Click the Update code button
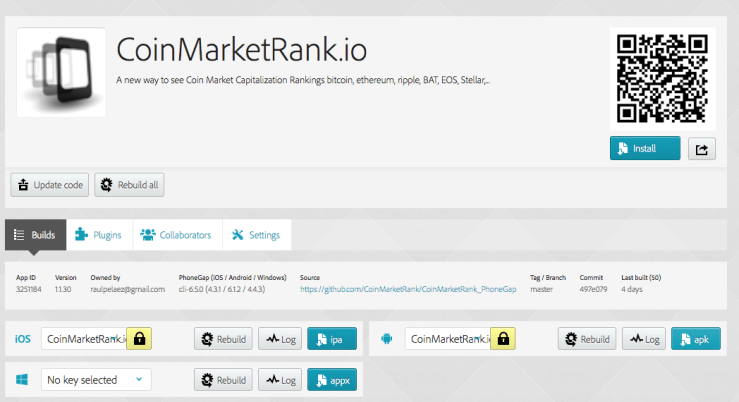739x402 pixels. click(50, 185)
